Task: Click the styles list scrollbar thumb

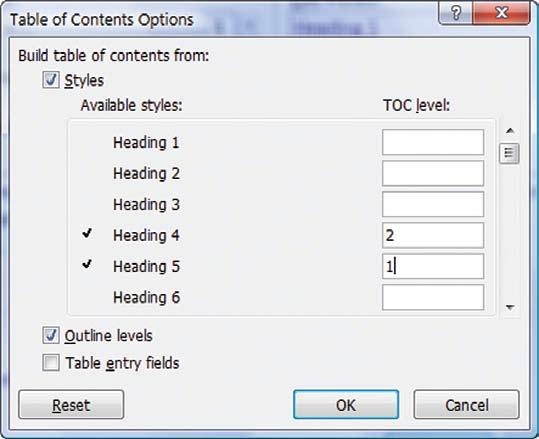Action: click(509, 153)
